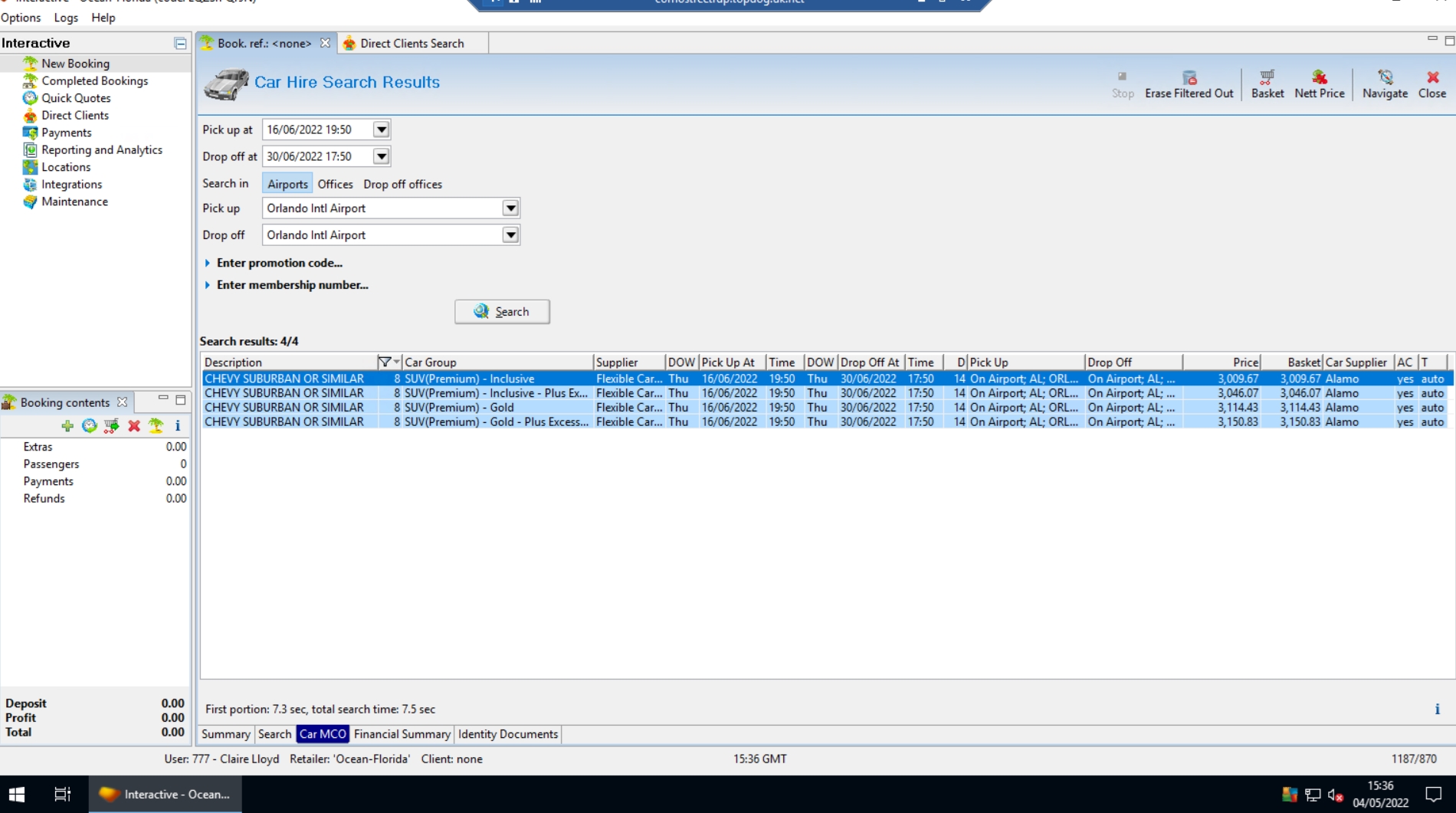
Task: Open Integrations in the sidebar
Action: pos(71,185)
